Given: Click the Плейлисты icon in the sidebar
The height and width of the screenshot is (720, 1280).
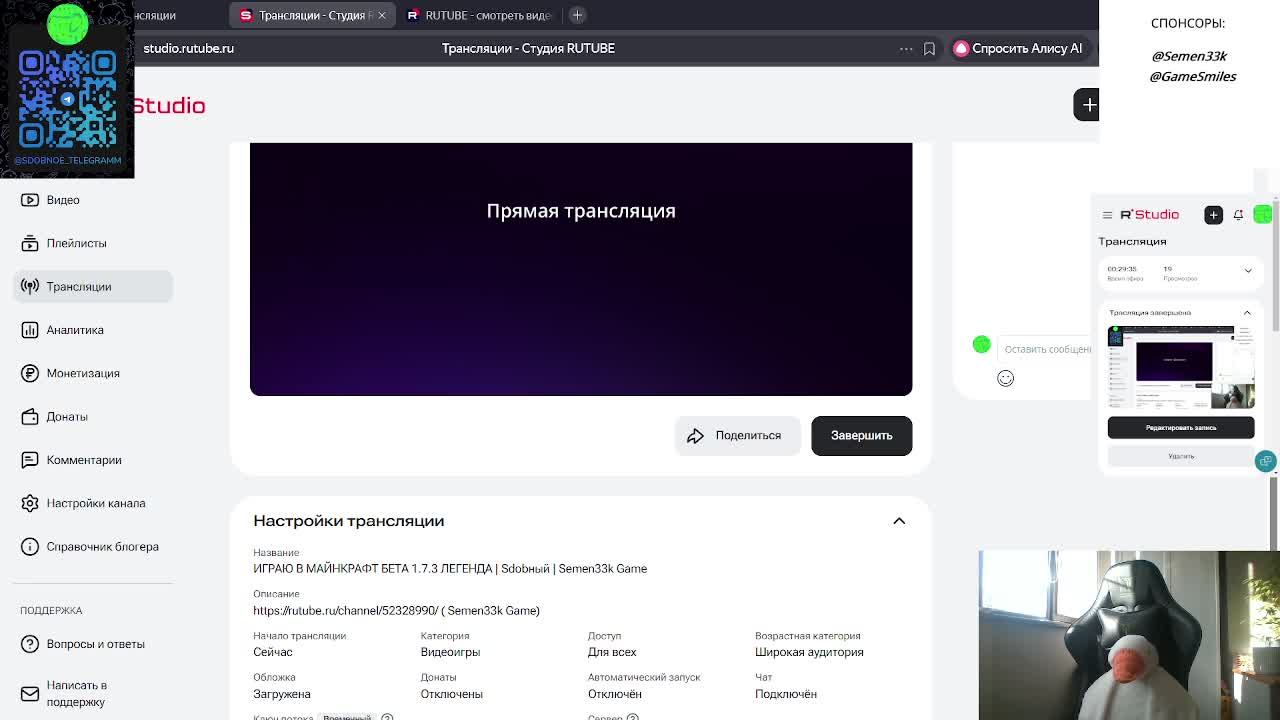Looking at the screenshot, I should (30, 243).
